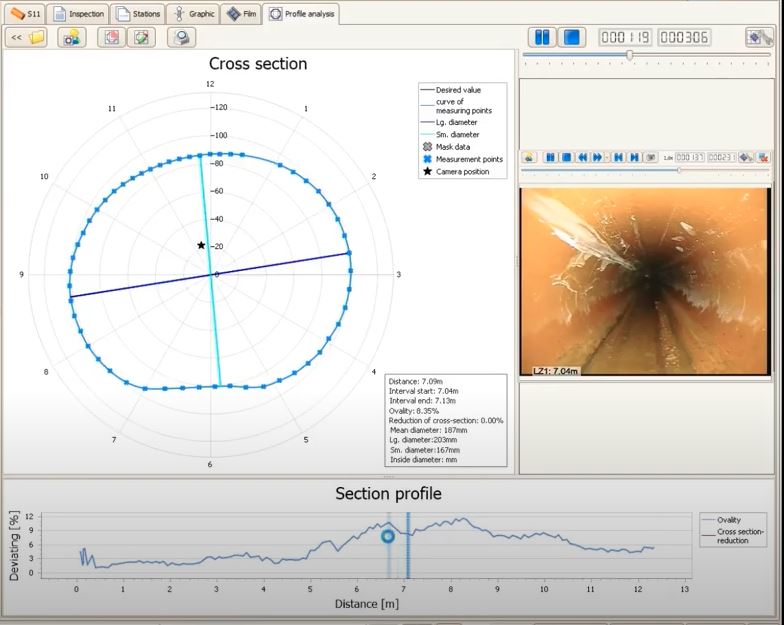Go to the Graphic tab

[x=193, y=14]
